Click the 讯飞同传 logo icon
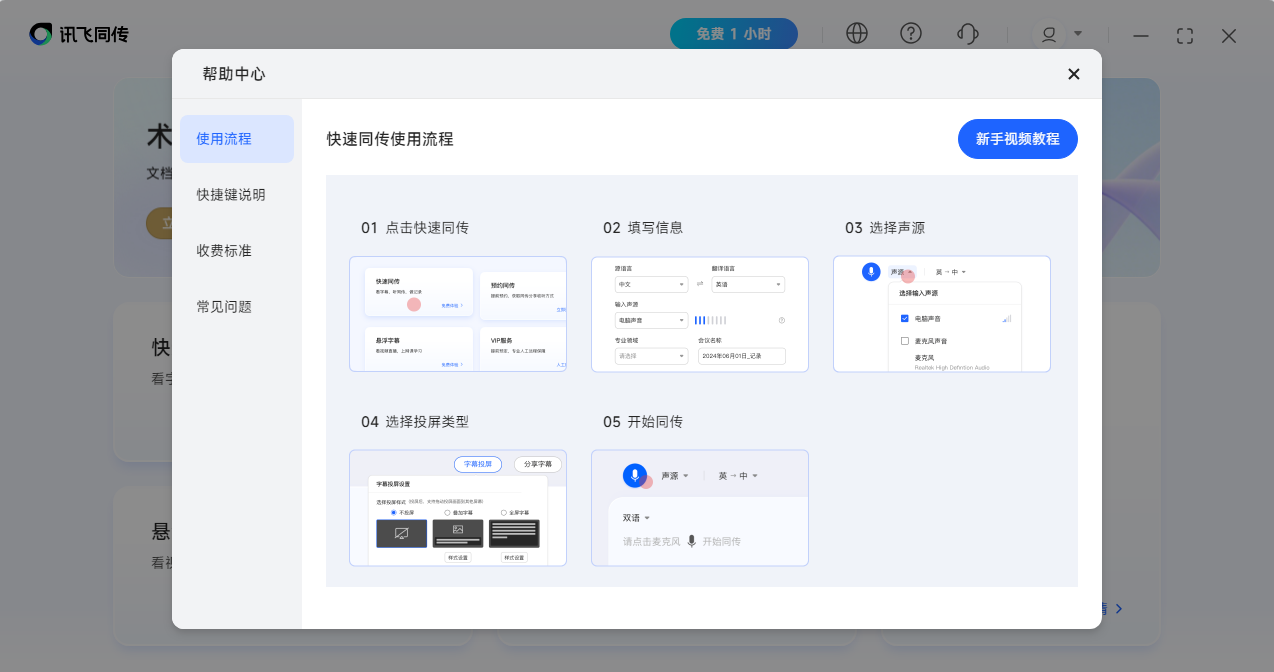Viewport: 1274px width, 672px height. [x=41, y=34]
